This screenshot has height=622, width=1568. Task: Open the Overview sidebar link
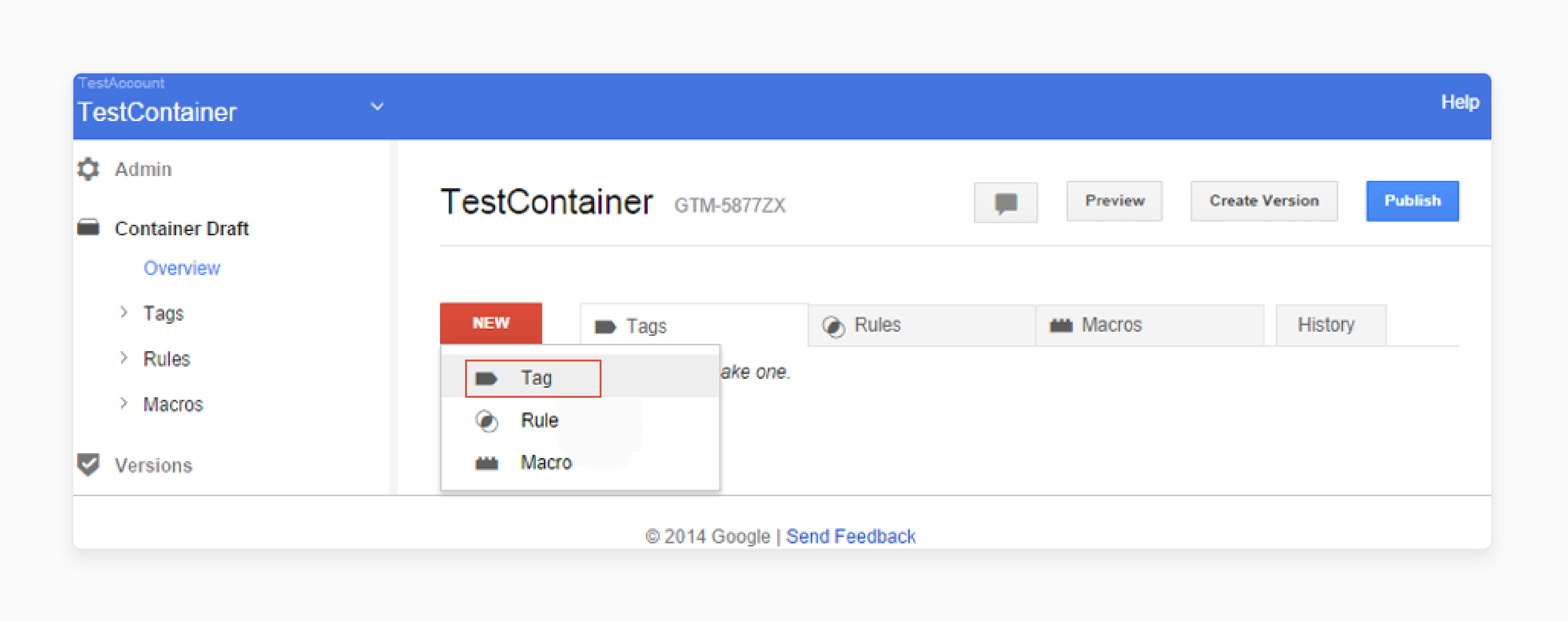[181, 268]
